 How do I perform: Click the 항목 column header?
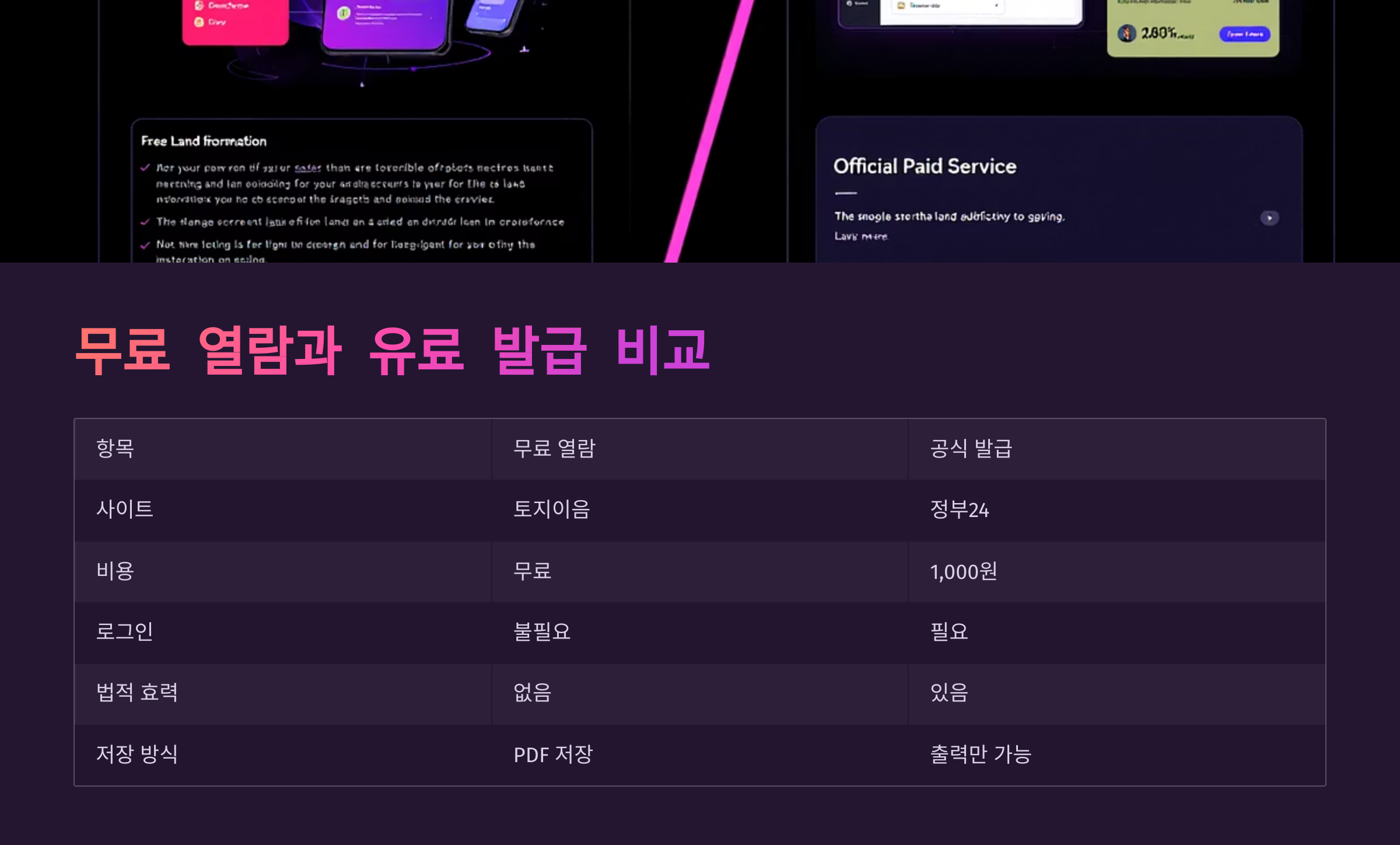116,448
